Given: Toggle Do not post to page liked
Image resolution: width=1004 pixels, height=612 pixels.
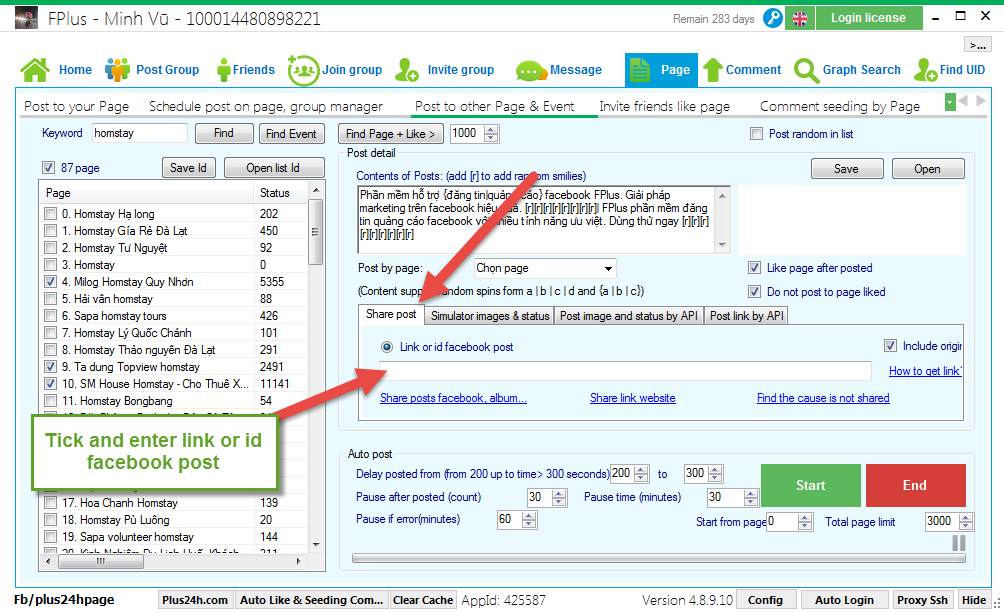Looking at the screenshot, I should click(754, 291).
